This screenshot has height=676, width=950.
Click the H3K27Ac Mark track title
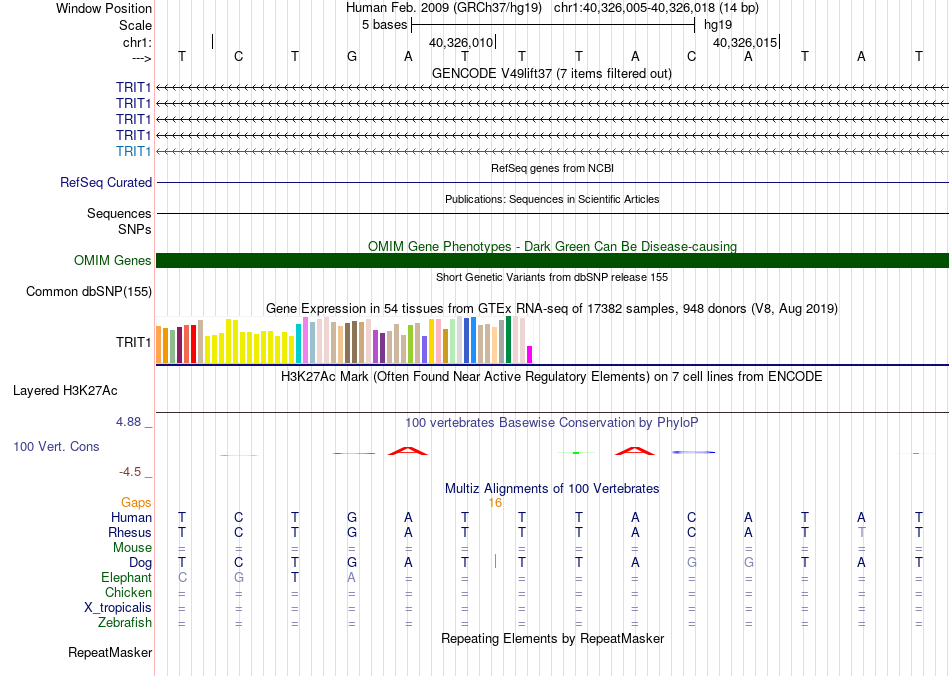pyautogui.click(x=552, y=376)
